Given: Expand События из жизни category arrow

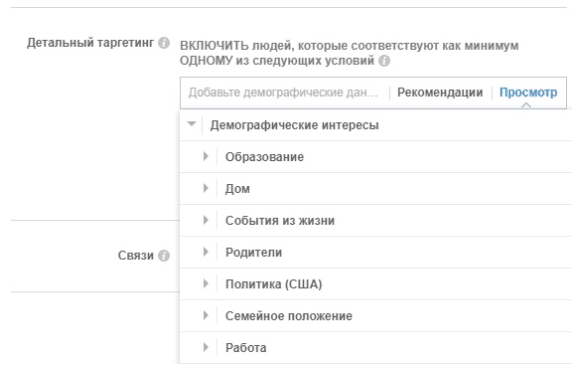Looking at the screenshot, I should tap(206, 220).
